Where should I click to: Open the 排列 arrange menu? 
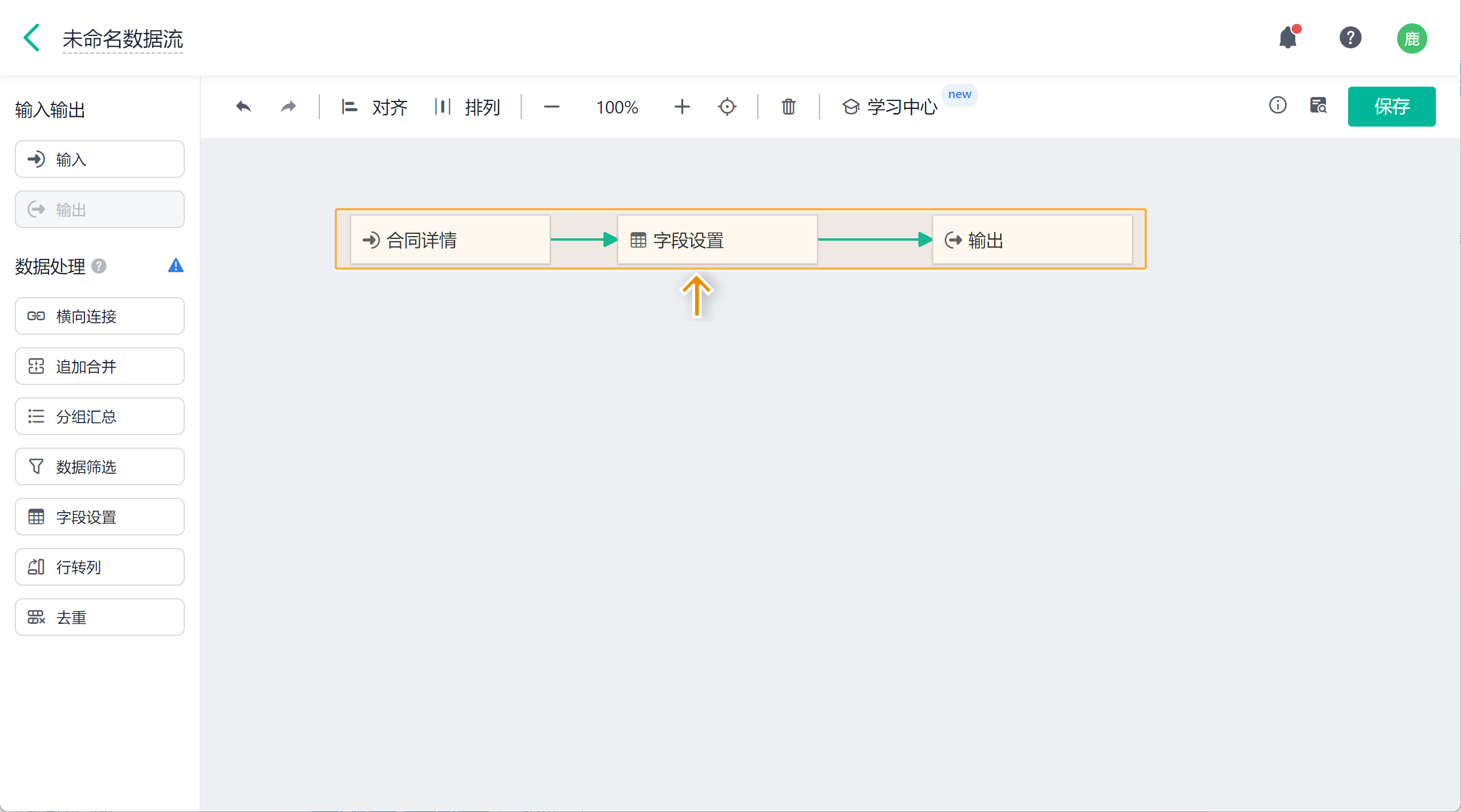[x=467, y=107]
